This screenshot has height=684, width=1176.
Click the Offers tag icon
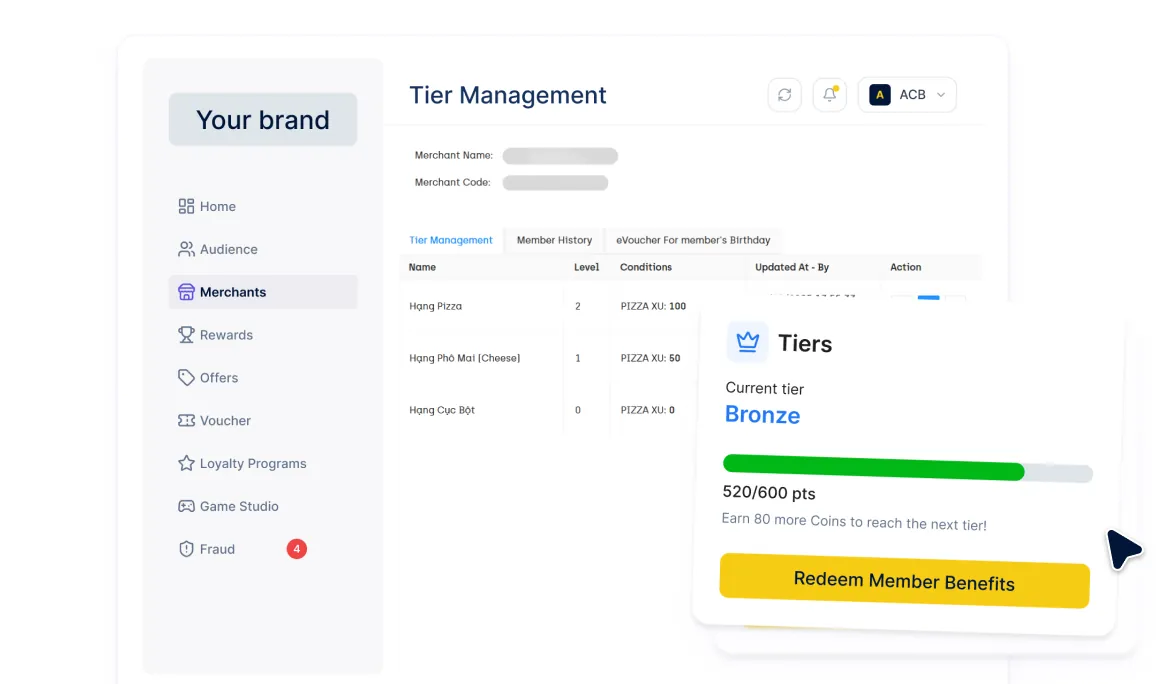pyautogui.click(x=186, y=377)
